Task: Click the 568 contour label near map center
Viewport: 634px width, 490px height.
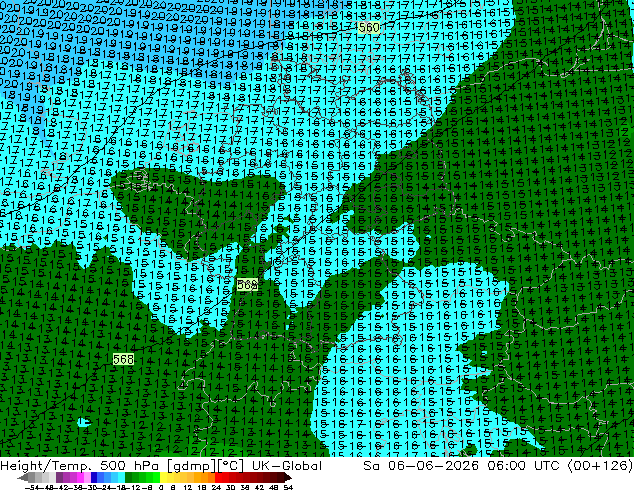Action: point(247,285)
